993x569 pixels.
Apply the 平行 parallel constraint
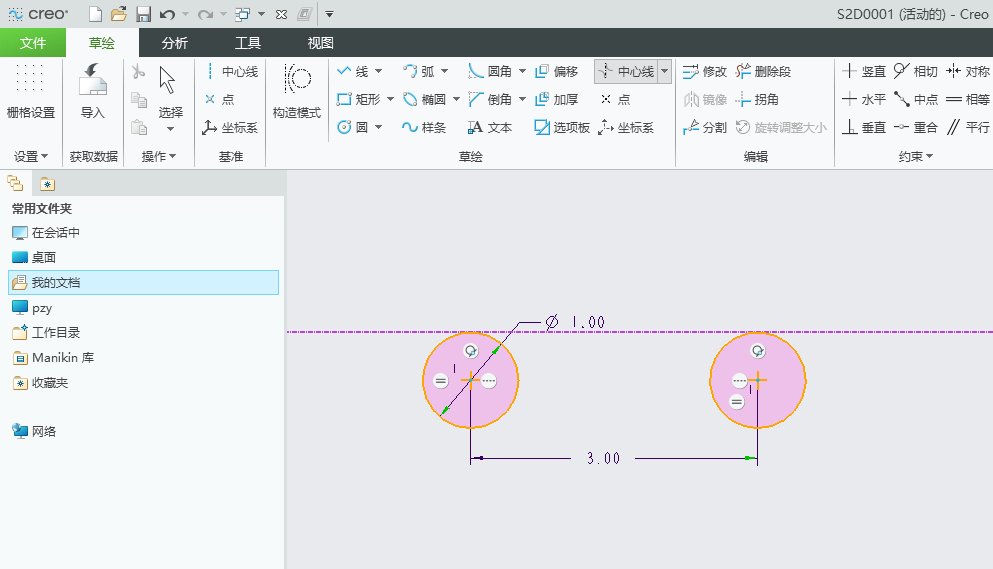tap(968, 127)
